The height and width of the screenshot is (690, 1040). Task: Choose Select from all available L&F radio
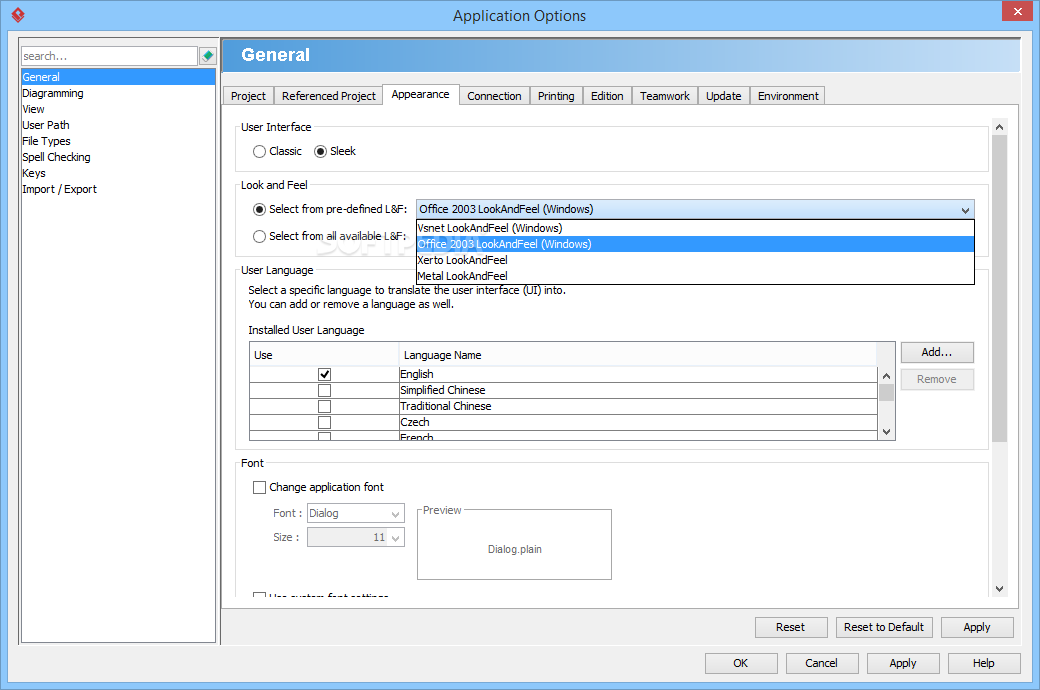259,236
